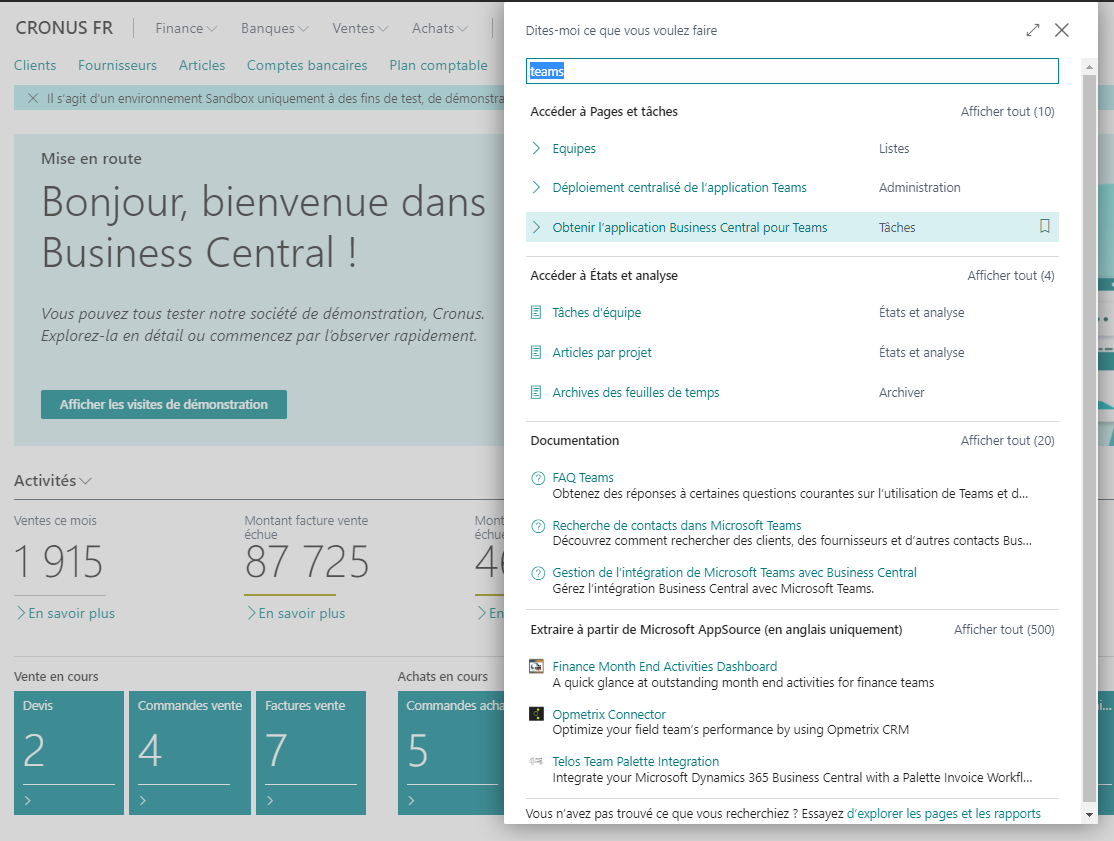Click the help icon beside Gestion de l'intégration

(x=538, y=573)
